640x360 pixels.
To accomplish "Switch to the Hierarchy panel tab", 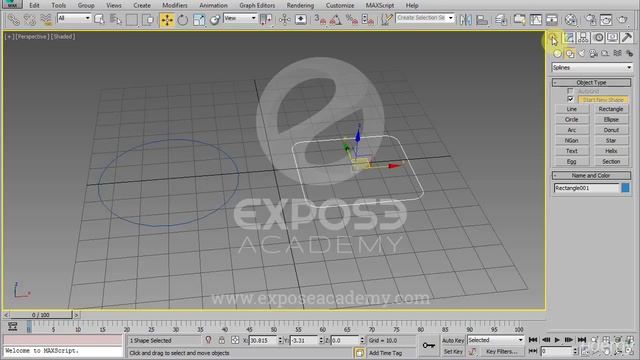I will (583, 38).
